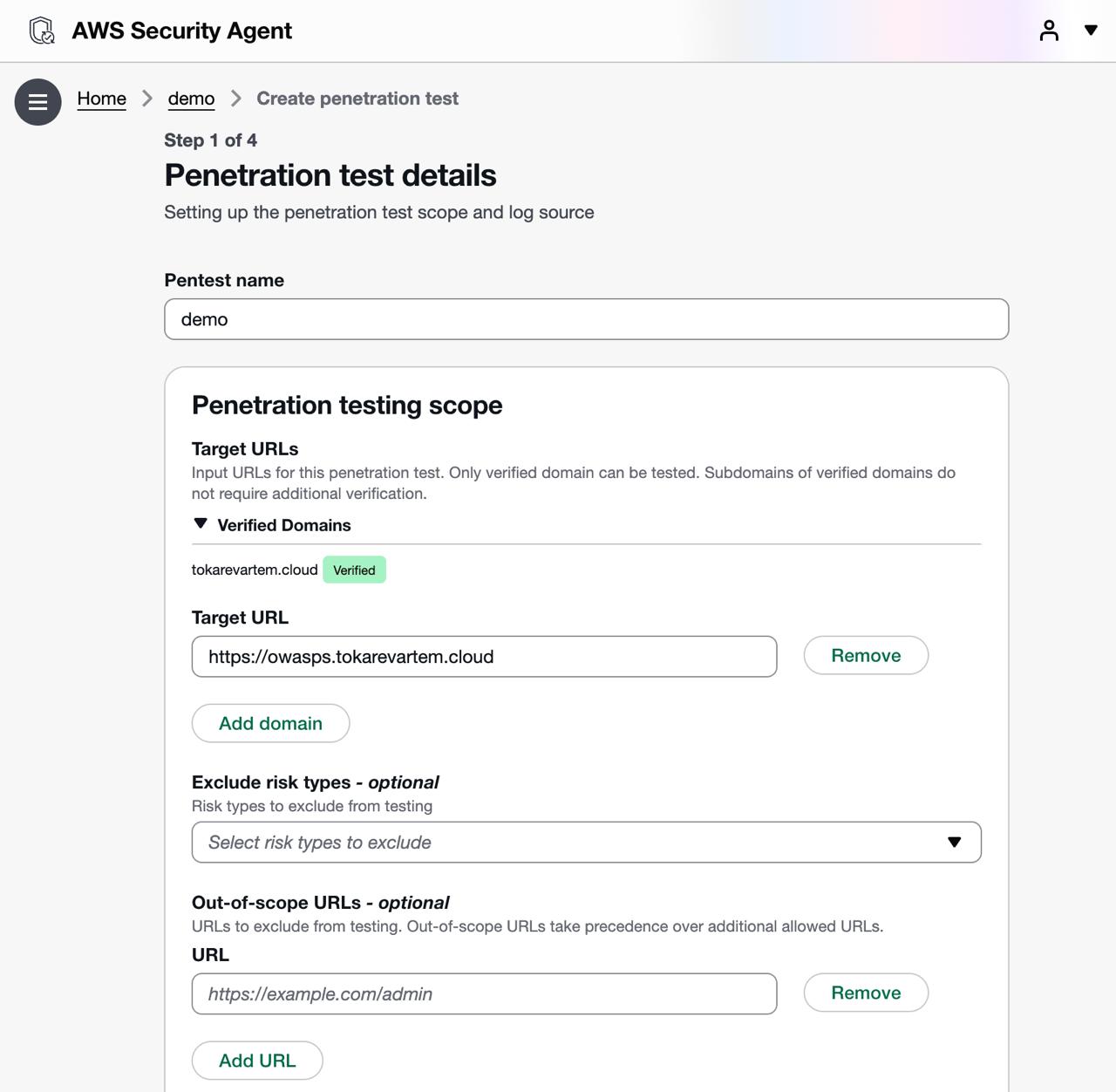Screen dimensions: 1116x1092
Task: Click the AWS Security Agent header title
Action: (181, 31)
